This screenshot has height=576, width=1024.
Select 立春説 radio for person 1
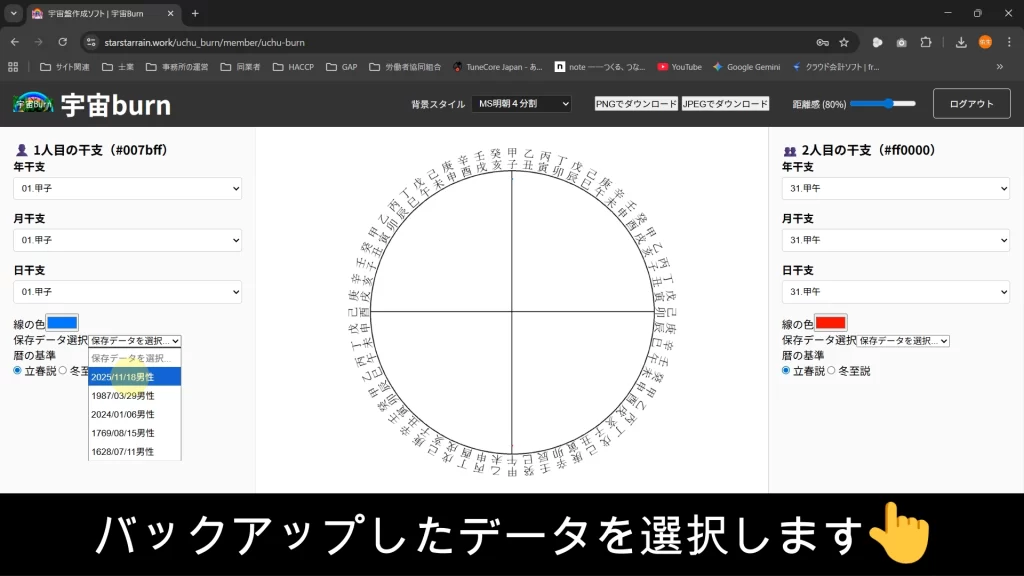pos(18,371)
